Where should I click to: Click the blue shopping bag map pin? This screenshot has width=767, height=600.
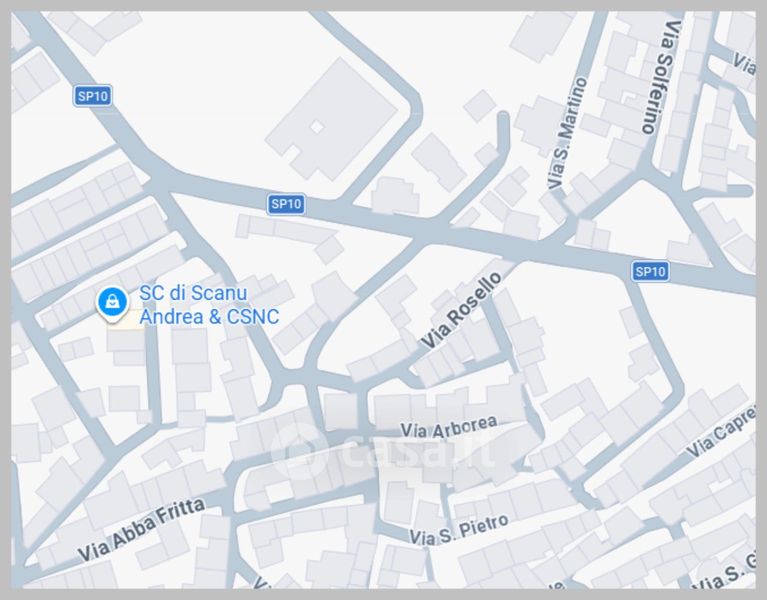tap(113, 304)
